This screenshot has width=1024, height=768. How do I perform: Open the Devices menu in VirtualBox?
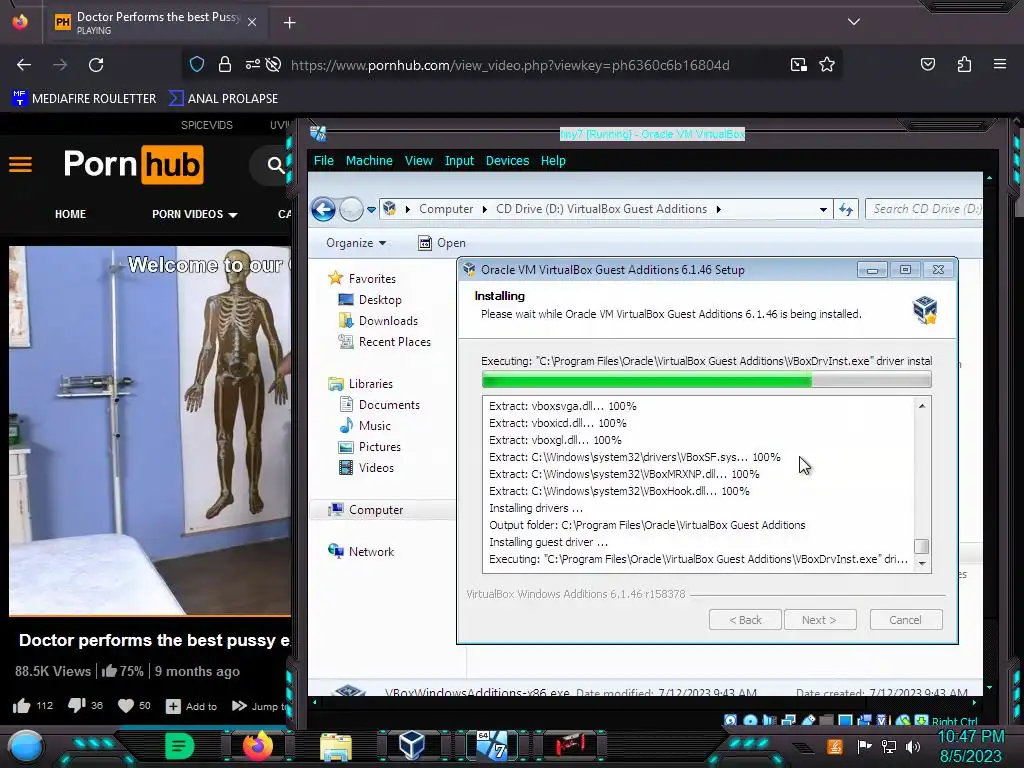pos(507,161)
